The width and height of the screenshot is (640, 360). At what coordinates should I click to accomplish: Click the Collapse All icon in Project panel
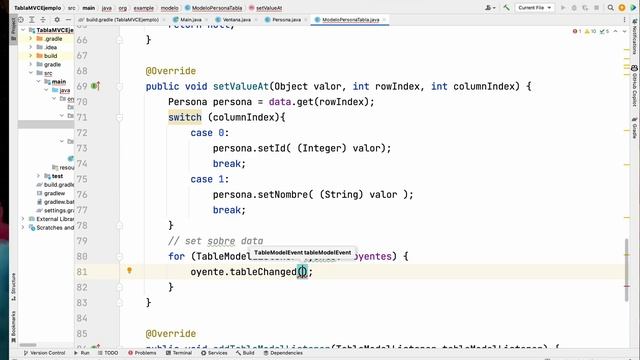click(x=43, y=19)
